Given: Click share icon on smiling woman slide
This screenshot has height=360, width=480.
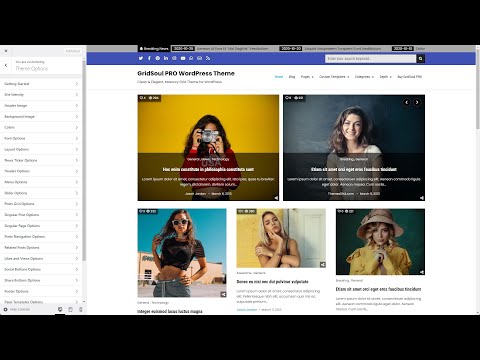Looking at the screenshot, I should coord(422,198).
